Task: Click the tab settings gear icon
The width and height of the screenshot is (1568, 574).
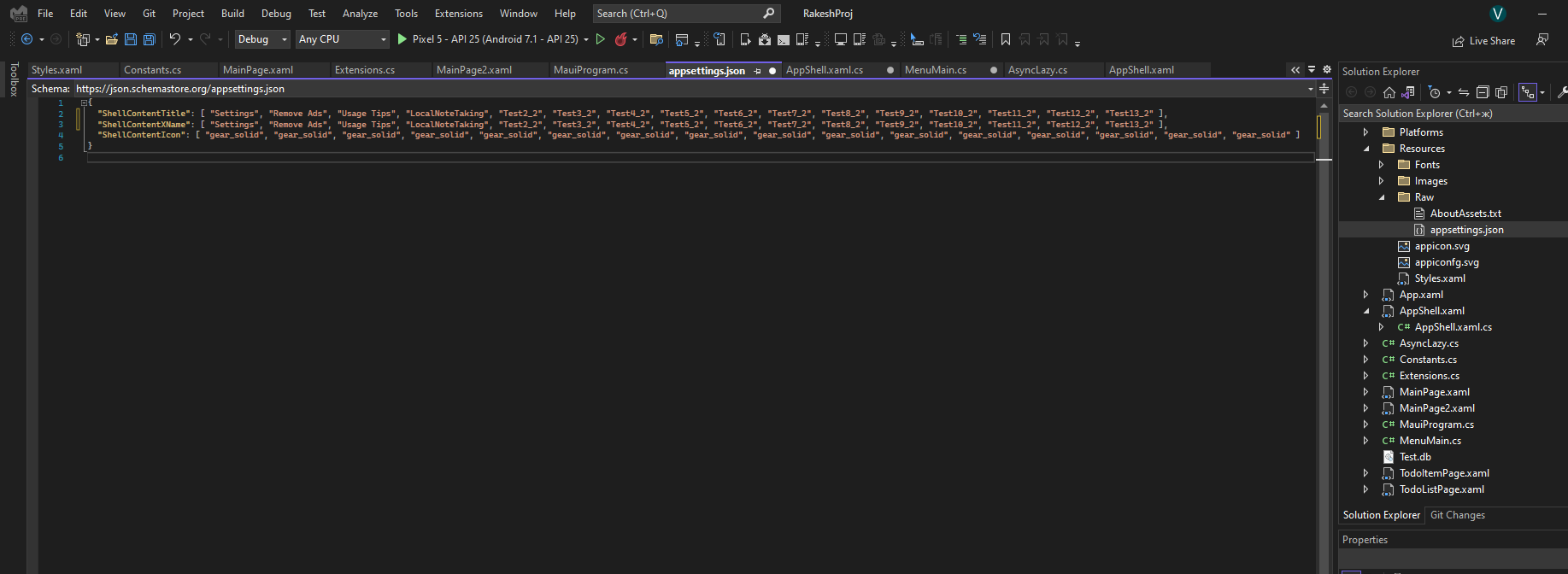Action: point(1327,69)
